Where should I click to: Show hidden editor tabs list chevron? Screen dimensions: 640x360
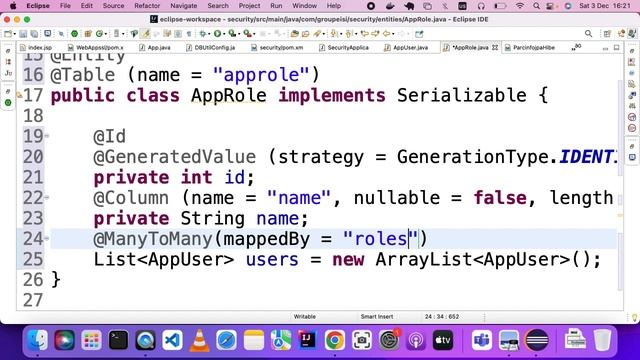tap(576, 47)
